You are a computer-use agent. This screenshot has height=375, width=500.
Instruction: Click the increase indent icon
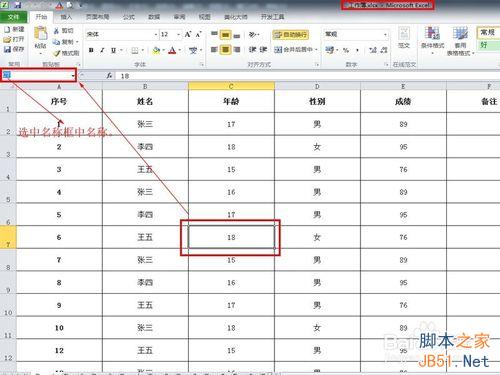[263, 50]
